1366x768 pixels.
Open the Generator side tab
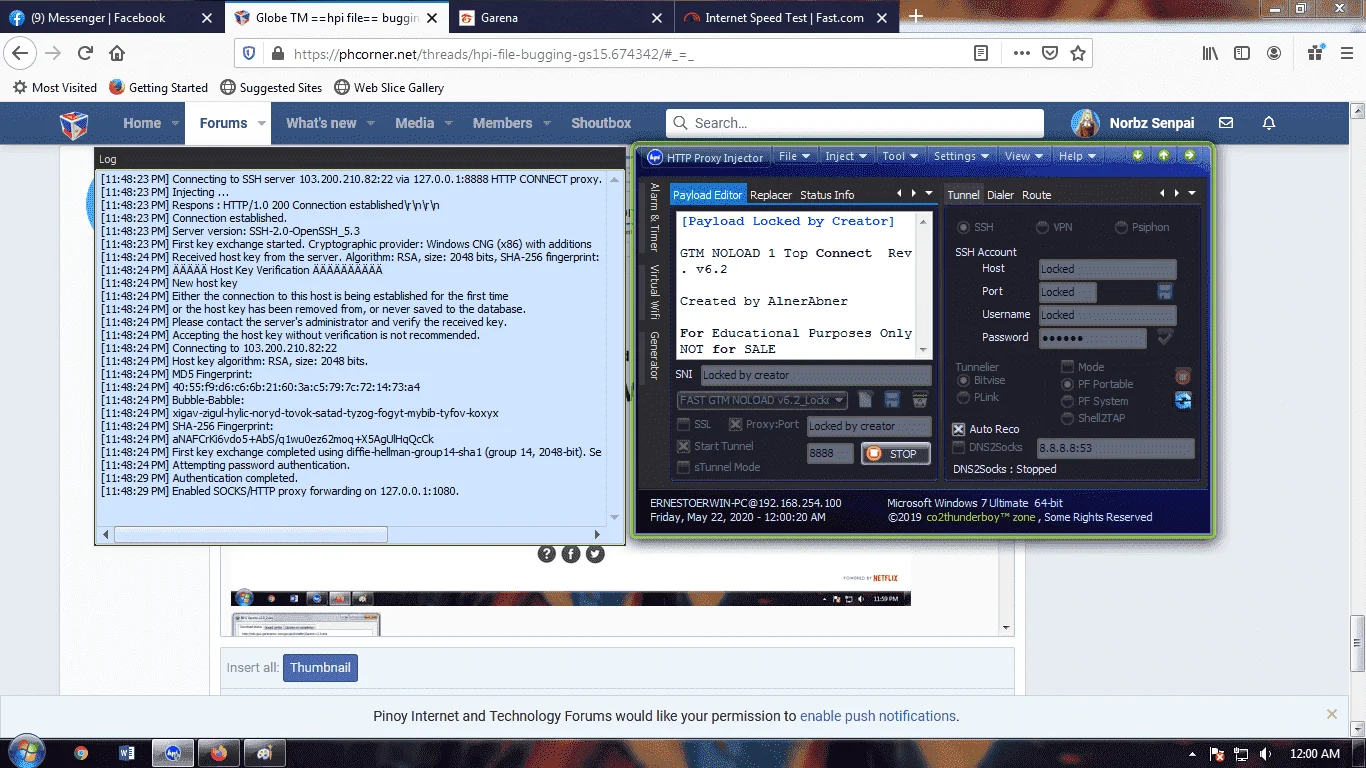coord(655,355)
